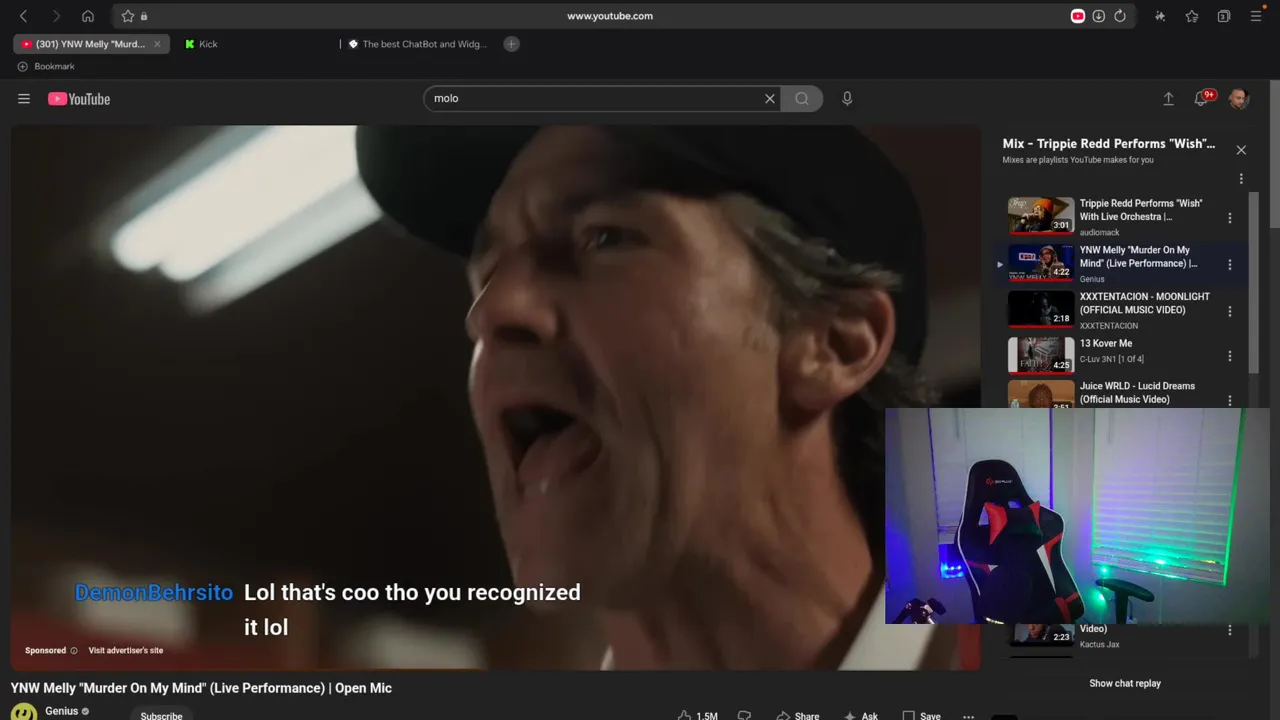Viewport: 1280px width, 720px height.
Task: Like the video with 1.5M likes
Action: (698, 716)
